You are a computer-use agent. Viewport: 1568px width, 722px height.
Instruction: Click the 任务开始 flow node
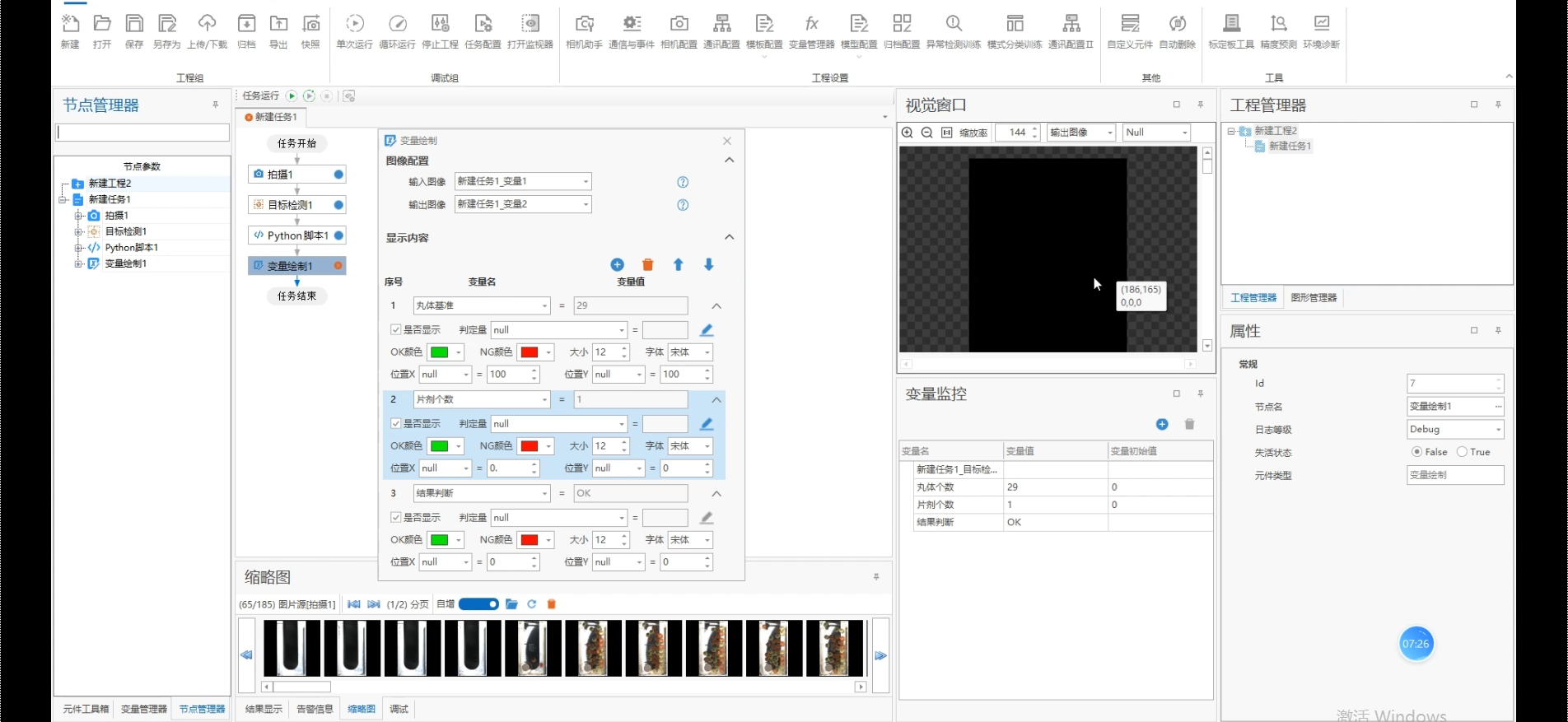tap(296, 143)
